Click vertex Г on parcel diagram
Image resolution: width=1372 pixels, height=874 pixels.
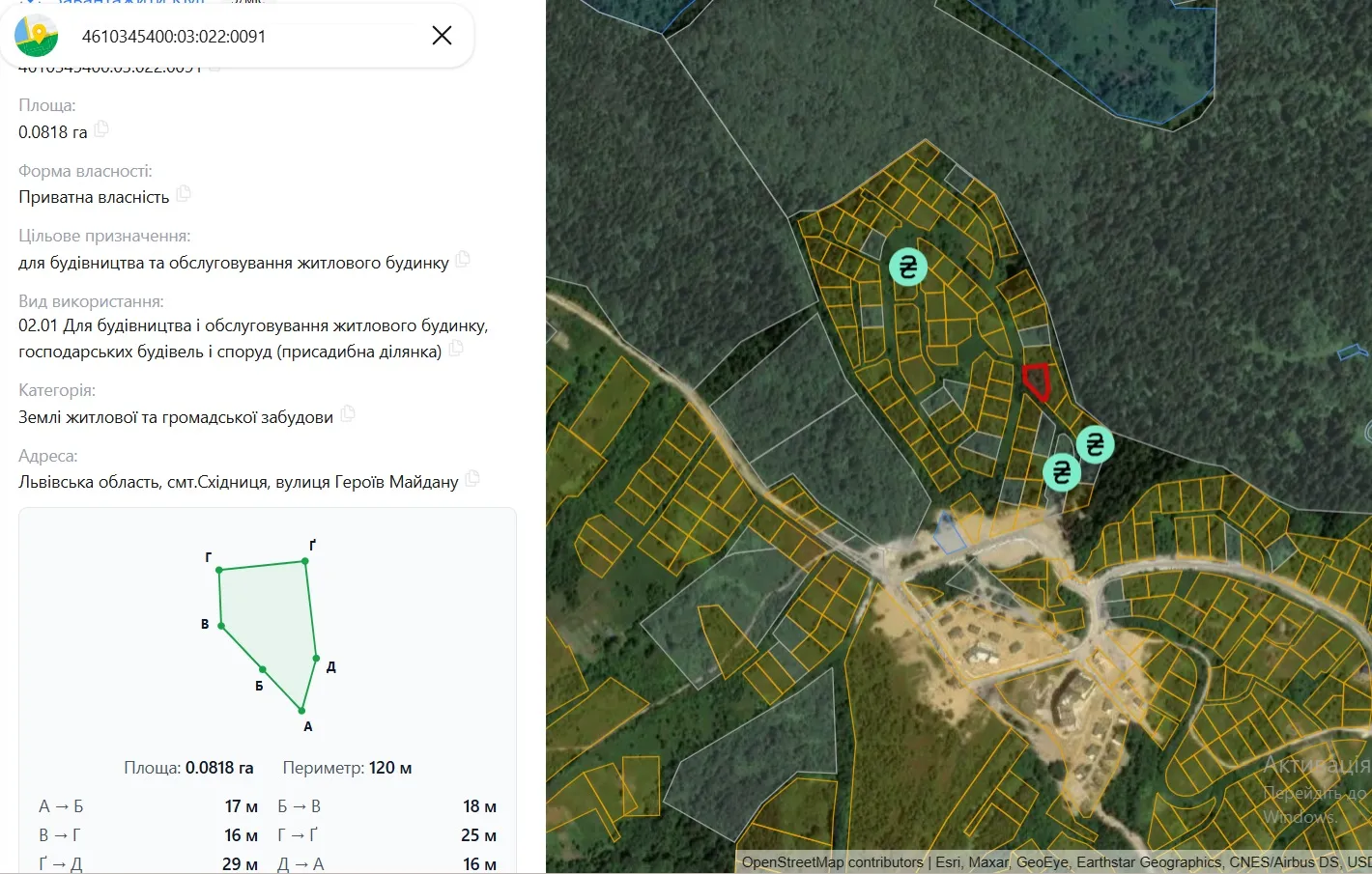(219, 571)
